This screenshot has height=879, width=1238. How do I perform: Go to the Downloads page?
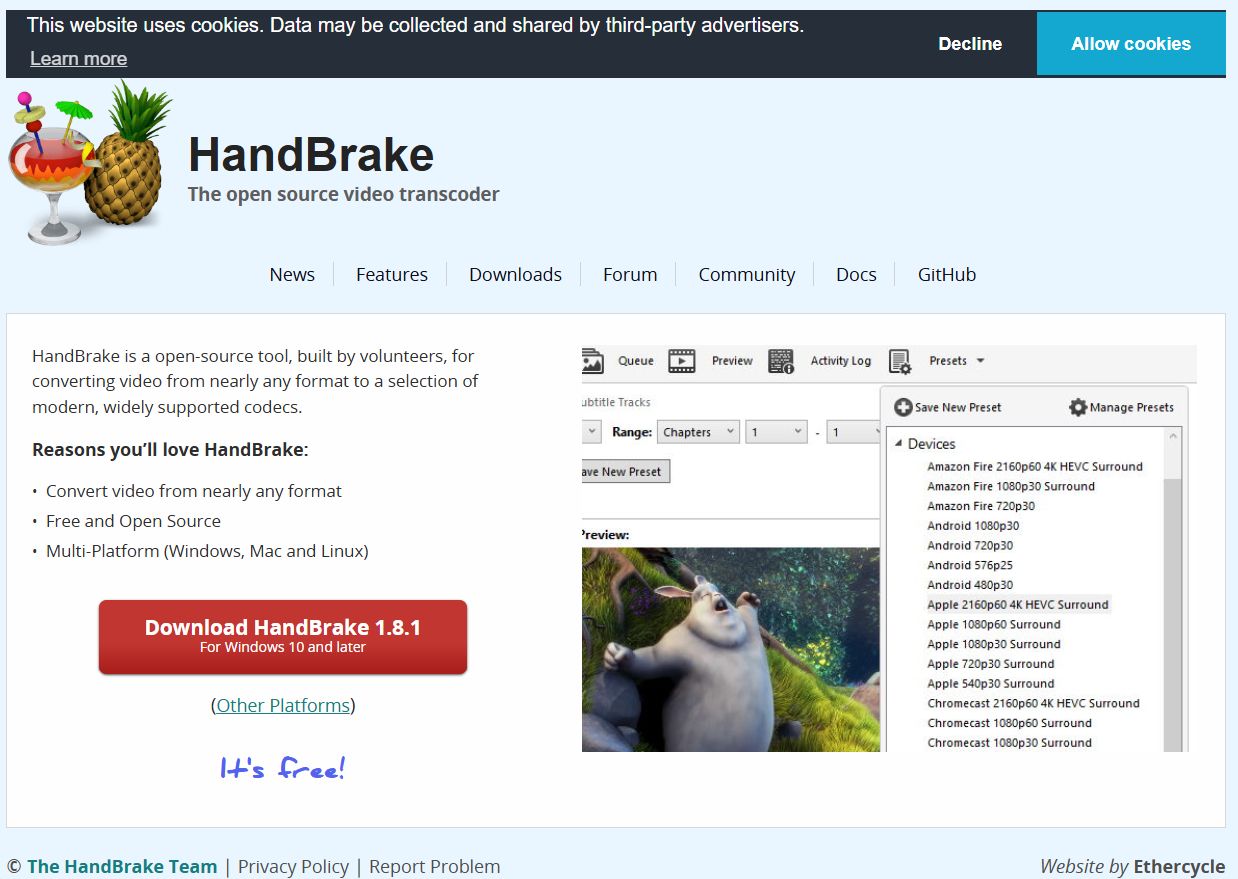515,274
